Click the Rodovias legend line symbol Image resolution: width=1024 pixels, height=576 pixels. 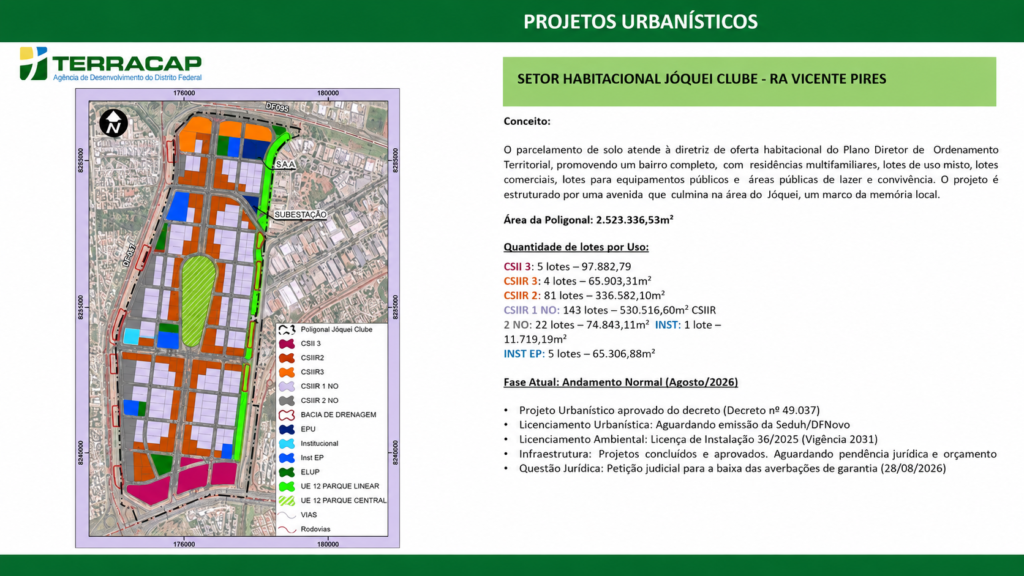pyautogui.click(x=287, y=530)
